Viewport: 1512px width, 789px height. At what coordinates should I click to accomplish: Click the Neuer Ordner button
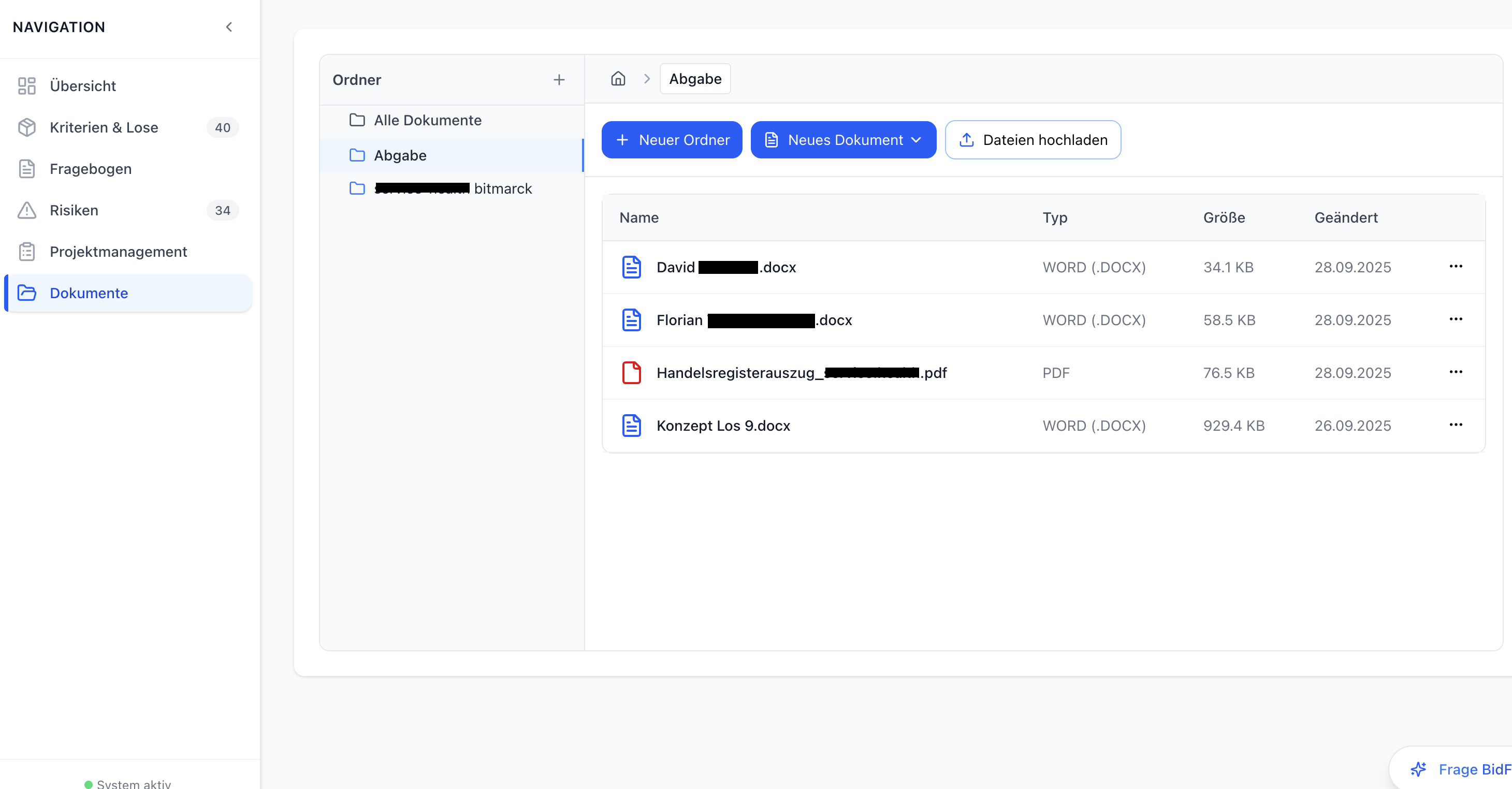672,140
